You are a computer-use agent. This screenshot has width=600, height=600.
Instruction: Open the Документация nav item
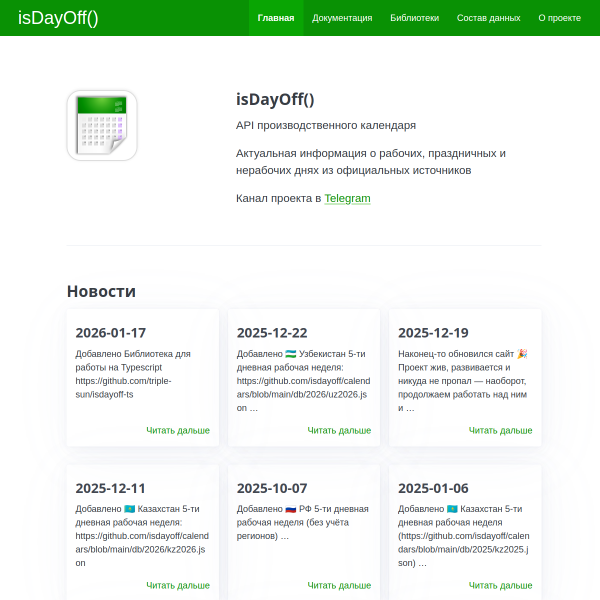pos(342,18)
